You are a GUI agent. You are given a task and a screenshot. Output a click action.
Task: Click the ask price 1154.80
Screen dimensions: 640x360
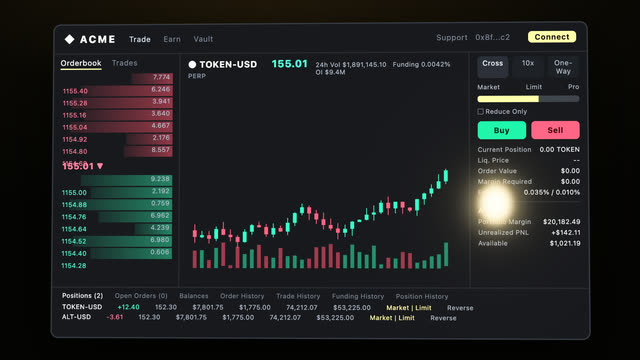[75, 151]
